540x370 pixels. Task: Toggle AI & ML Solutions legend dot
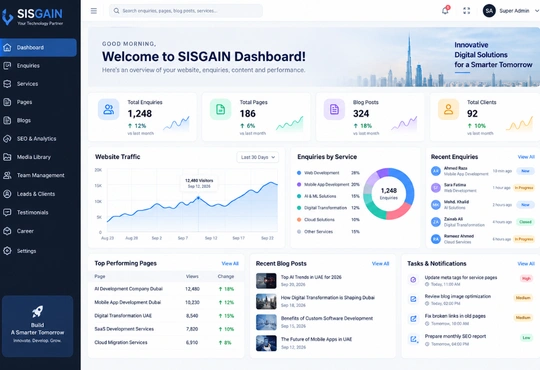[x=299, y=196]
